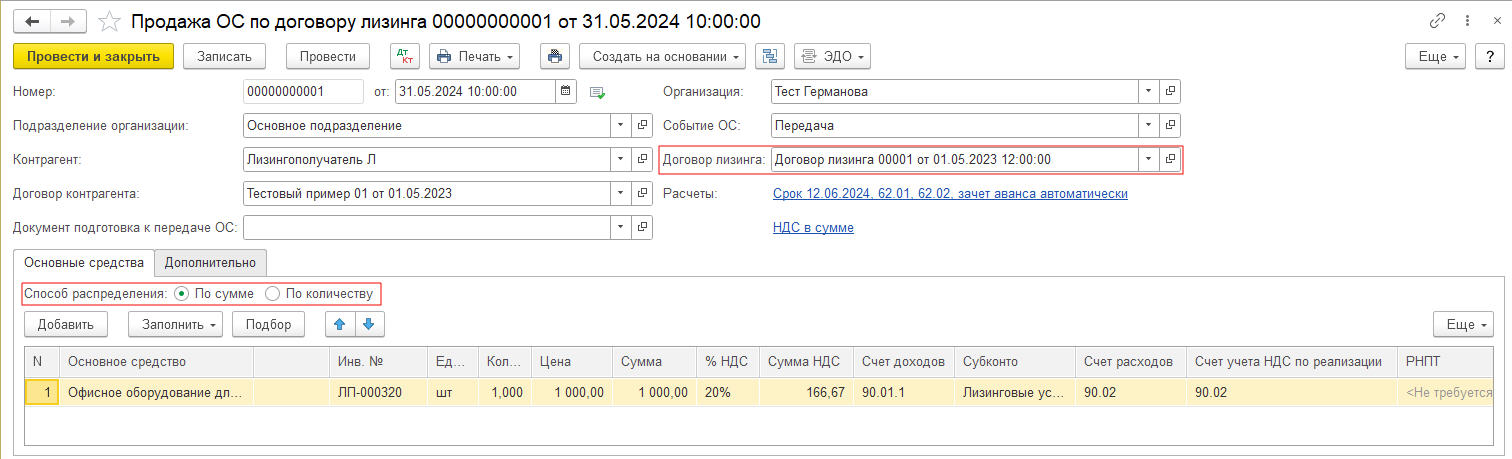Open the Создать на основании menu
The height and width of the screenshot is (459, 1512).
pyautogui.click(x=663, y=56)
